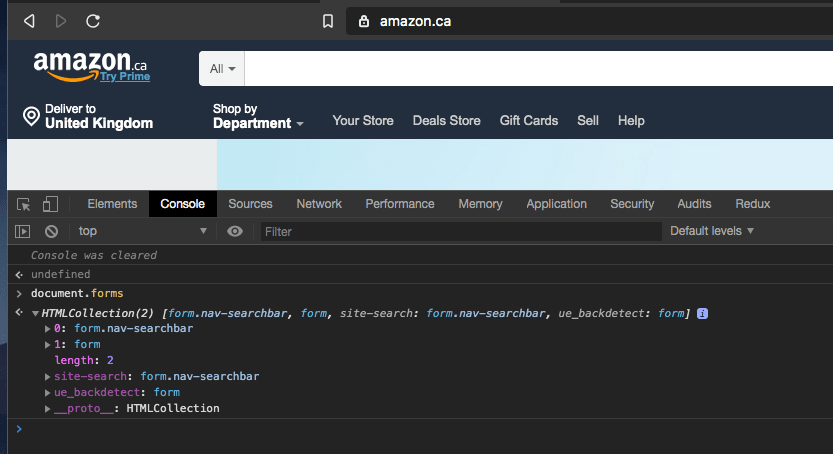Click the bookmark icon beside address bar
833x454 pixels.
tap(328, 21)
